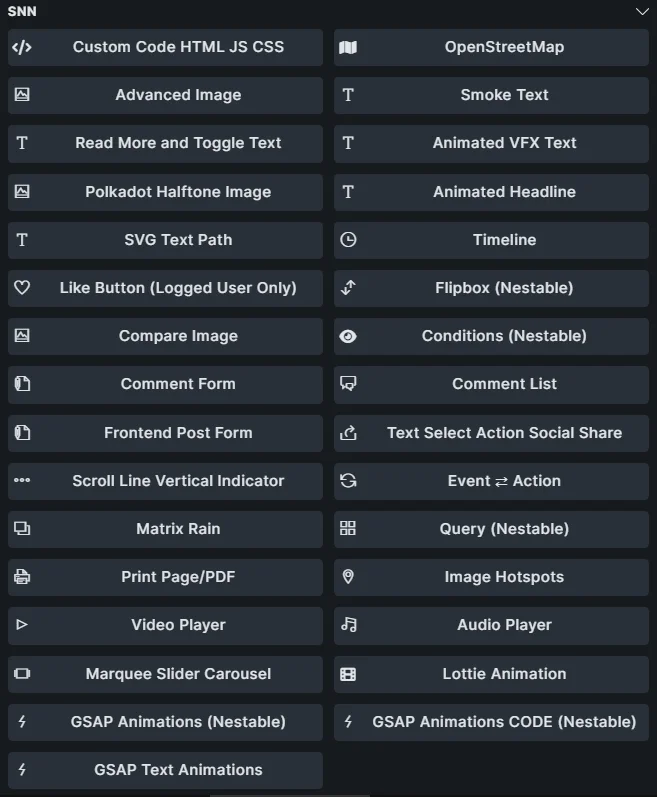Click the clock icon beside Timeline

348,240
